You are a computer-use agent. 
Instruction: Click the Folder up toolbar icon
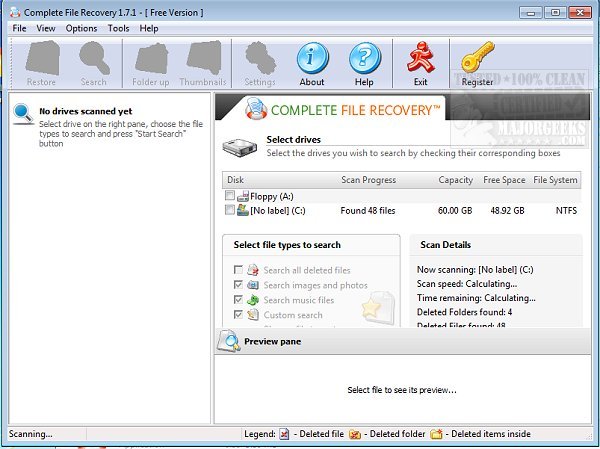(152, 59)
